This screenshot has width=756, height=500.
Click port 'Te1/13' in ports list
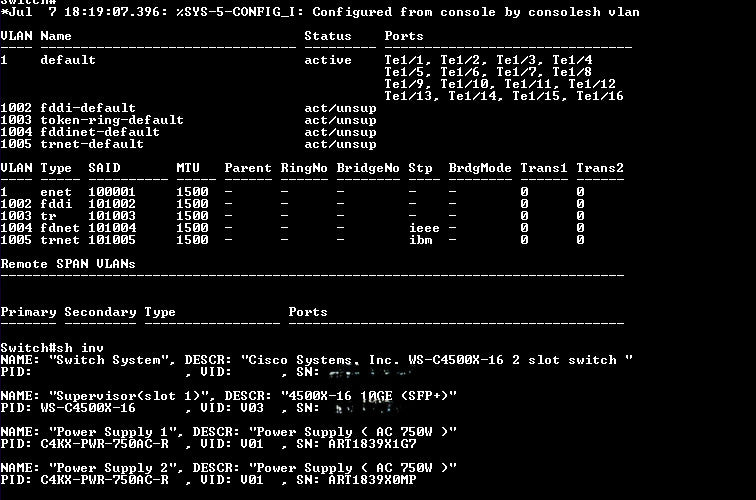coord(408,96)
